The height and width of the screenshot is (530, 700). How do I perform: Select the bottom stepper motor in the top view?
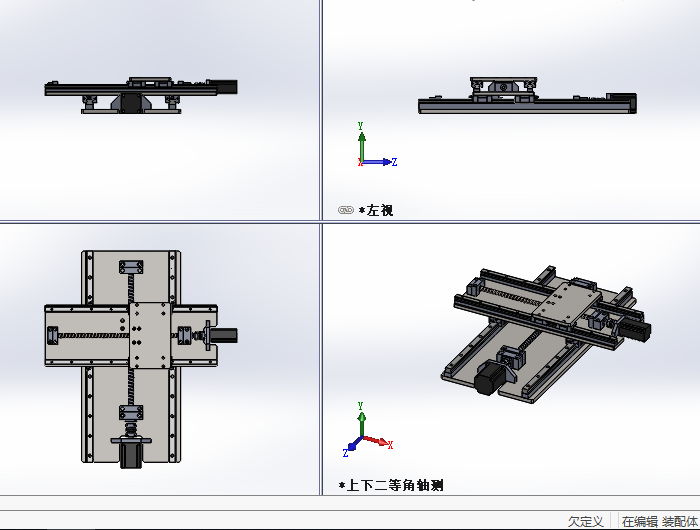tap(131, 455)
